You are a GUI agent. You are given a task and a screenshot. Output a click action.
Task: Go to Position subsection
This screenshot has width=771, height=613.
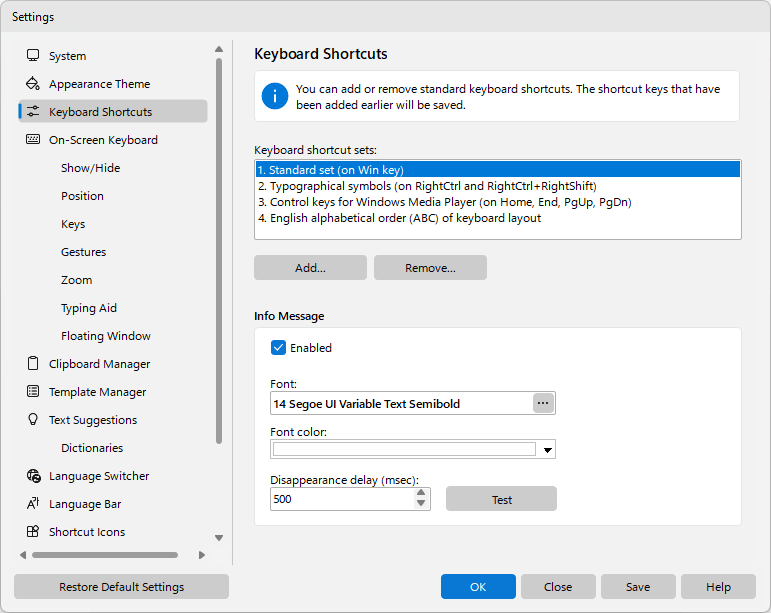tap(82, 196)
